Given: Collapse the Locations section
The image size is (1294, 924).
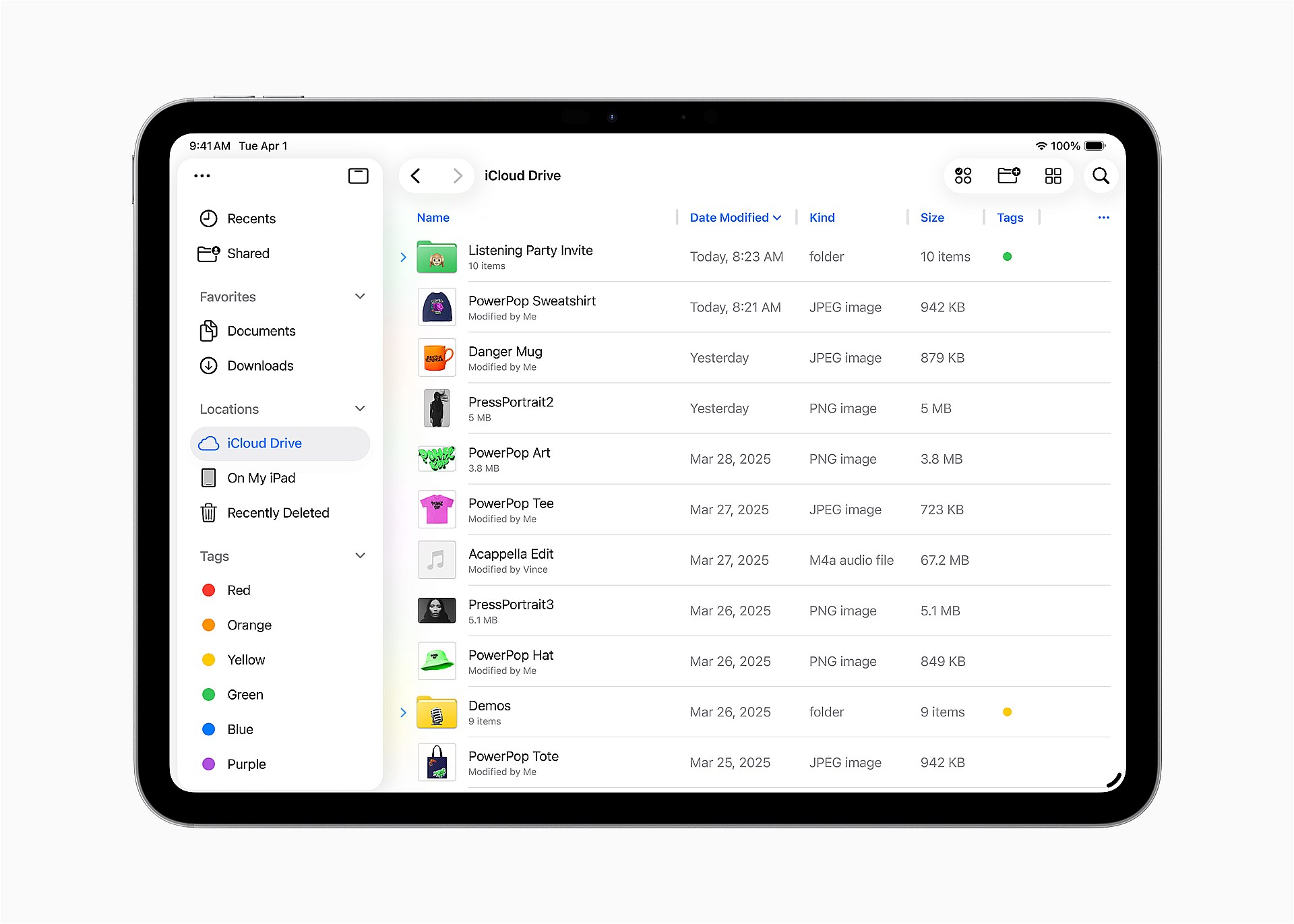Looking at the screenshot, I should click(x=360, y=409).
